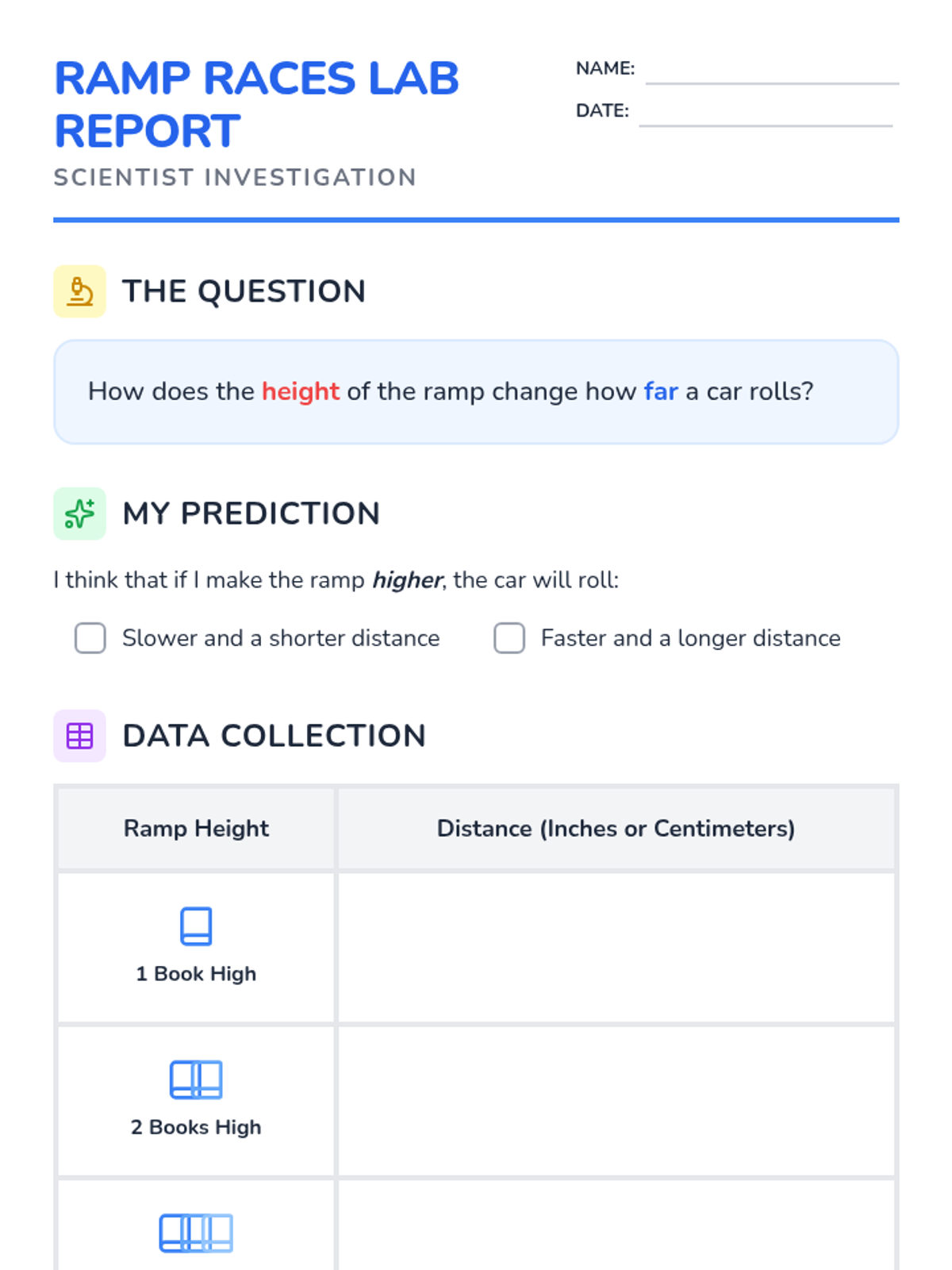Click the Scientist Investigation subtitle
Screen dimensions: 952x1270
click(235, 177)
